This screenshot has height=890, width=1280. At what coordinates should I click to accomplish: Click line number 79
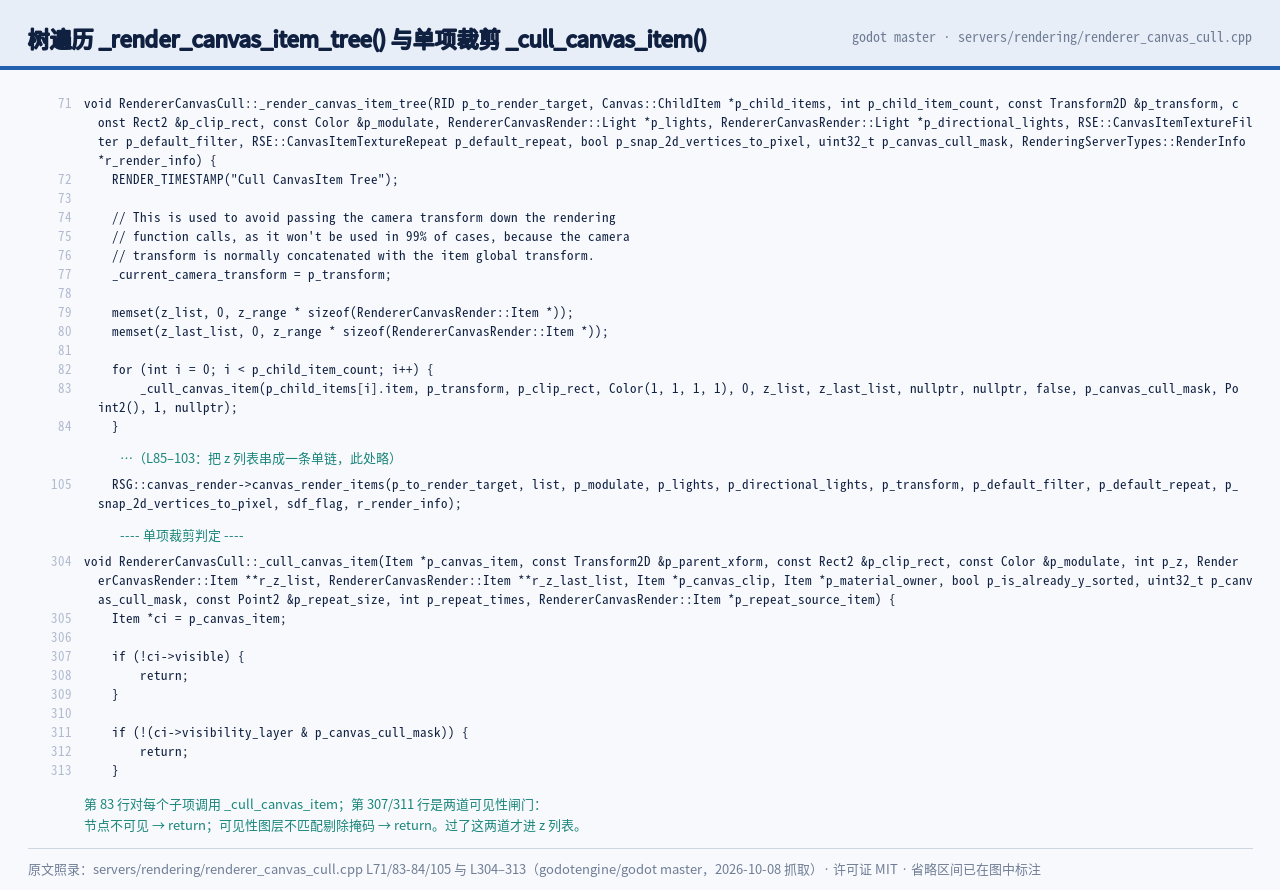(65, 313)
